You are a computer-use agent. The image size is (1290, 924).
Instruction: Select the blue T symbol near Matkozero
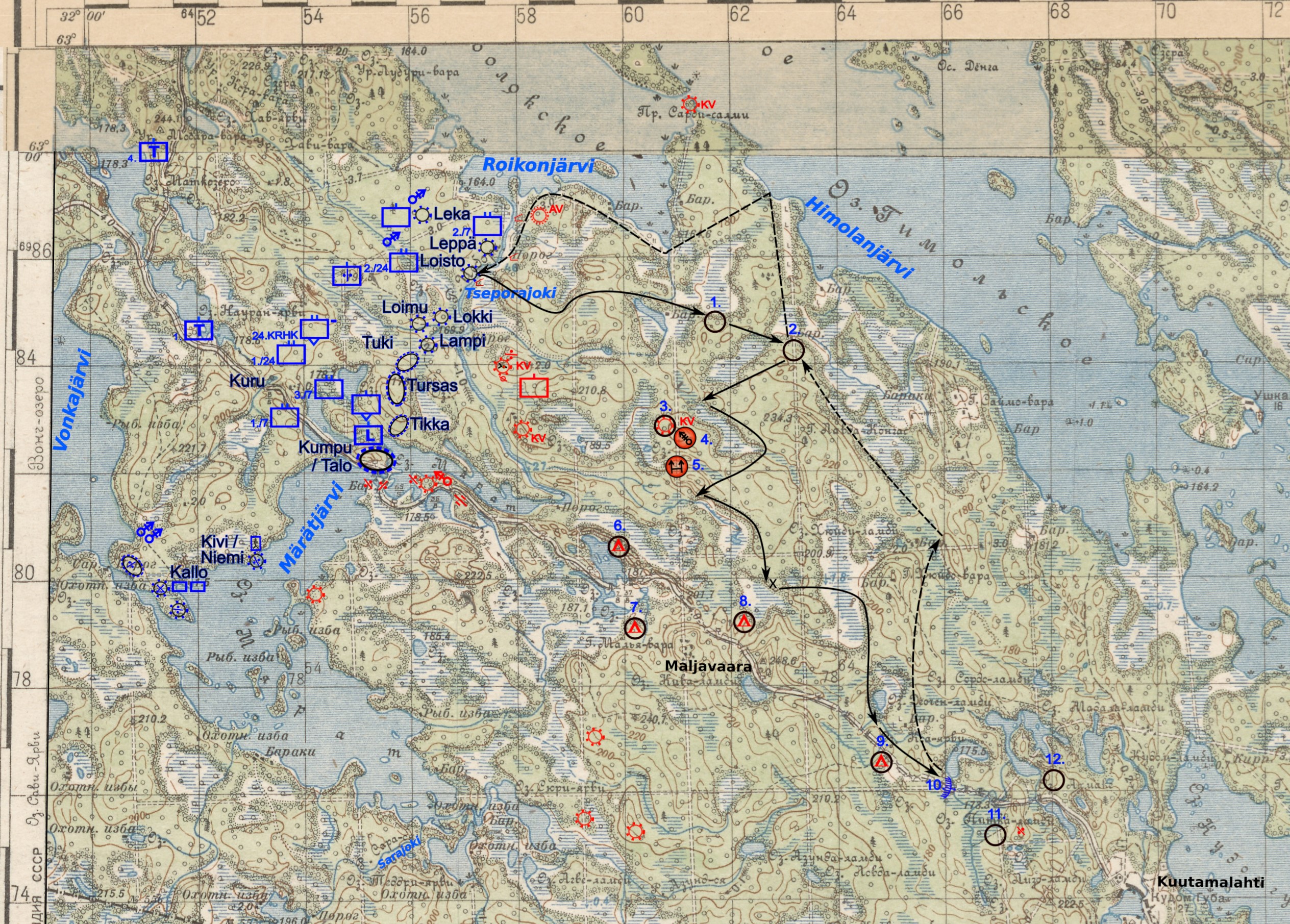click(154, 151)
